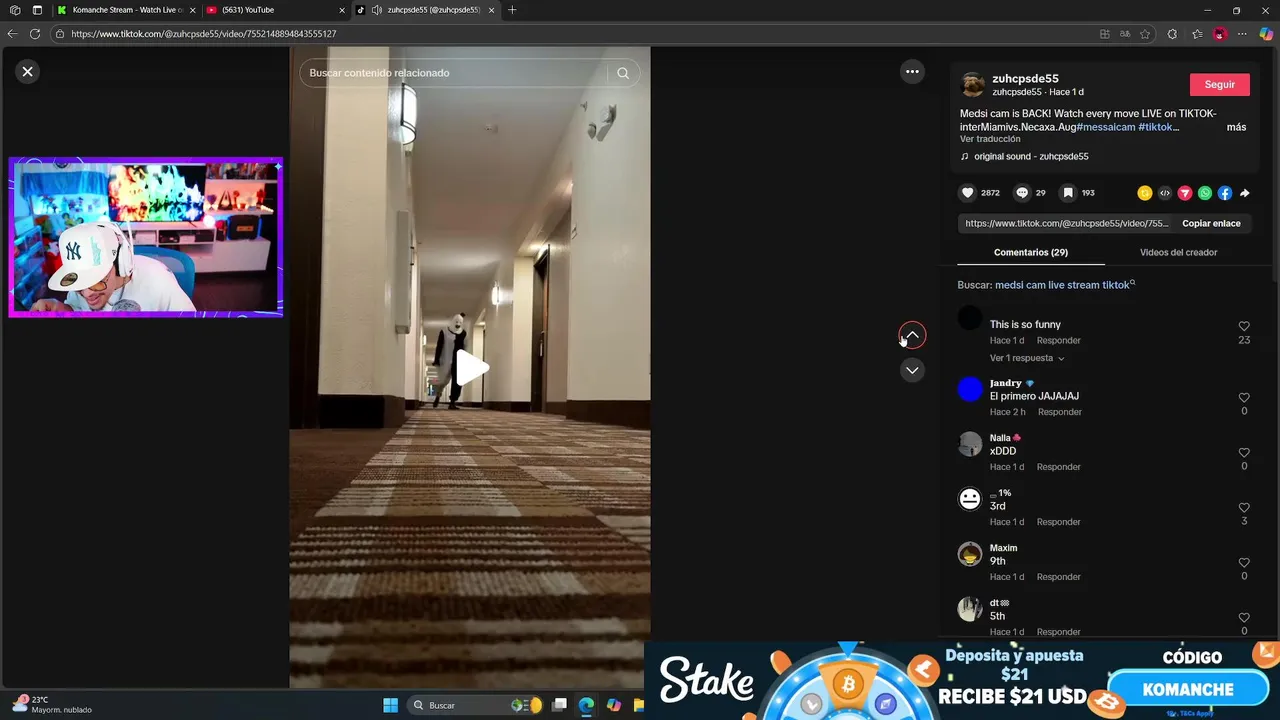Reply to Maxim's 9th comment
The image size is (1280, 720).
coord(1058,577)
